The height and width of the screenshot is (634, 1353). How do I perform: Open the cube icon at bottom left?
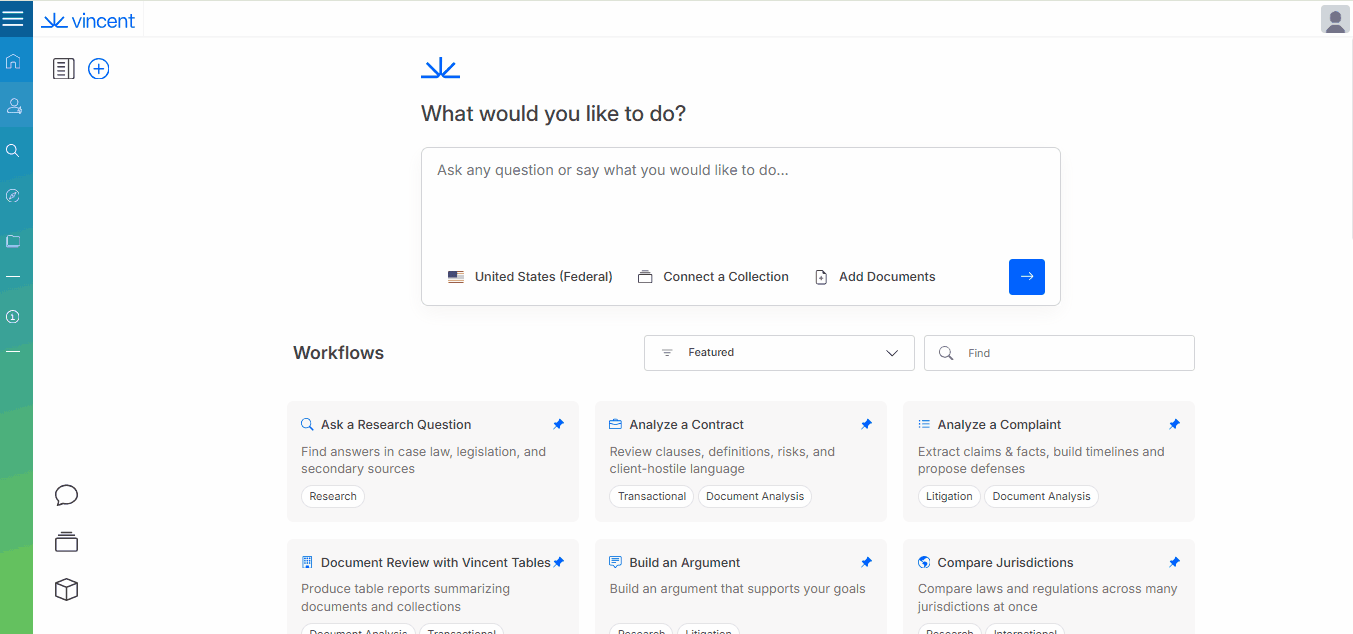[66, 590]
